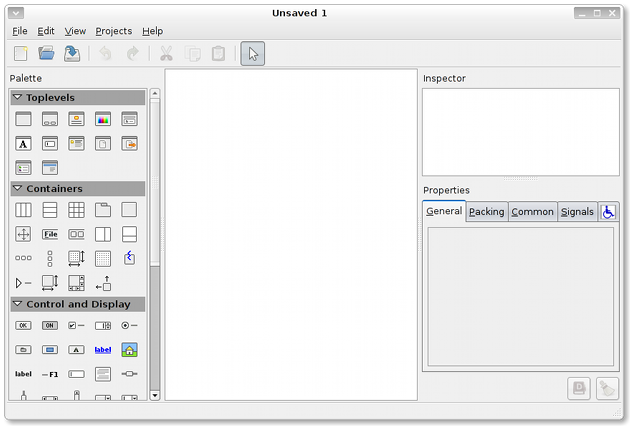
Task: Collapse the Containers palette section
Action: [18, 189]
